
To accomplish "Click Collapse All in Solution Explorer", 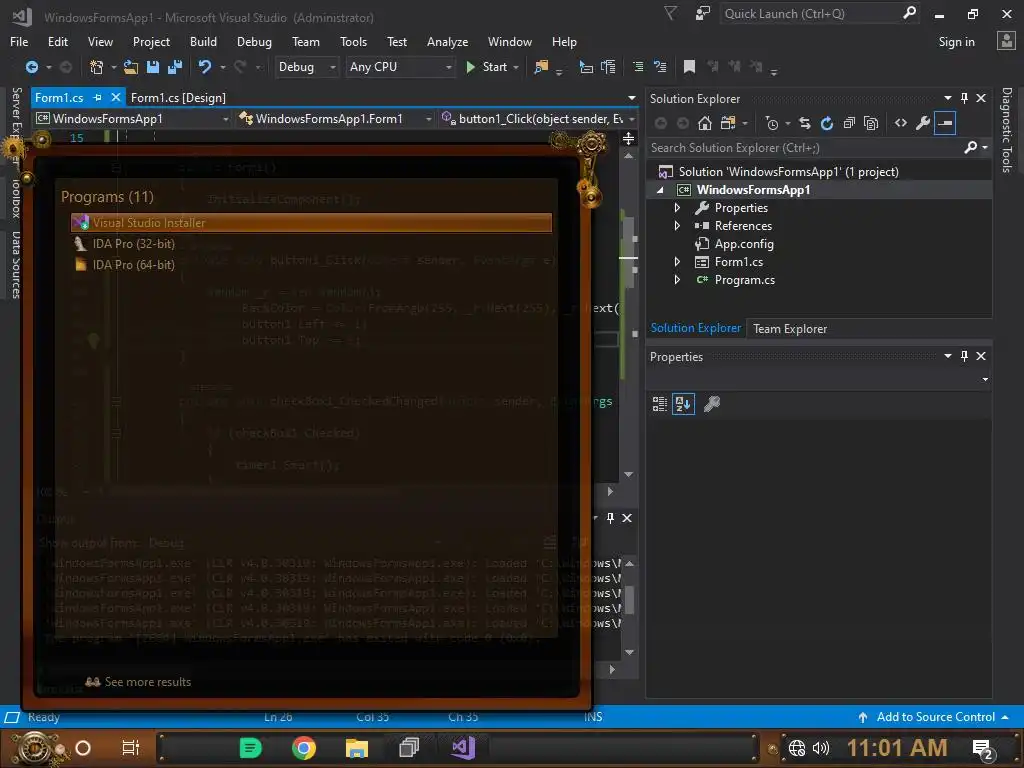I will coord(849,123).
